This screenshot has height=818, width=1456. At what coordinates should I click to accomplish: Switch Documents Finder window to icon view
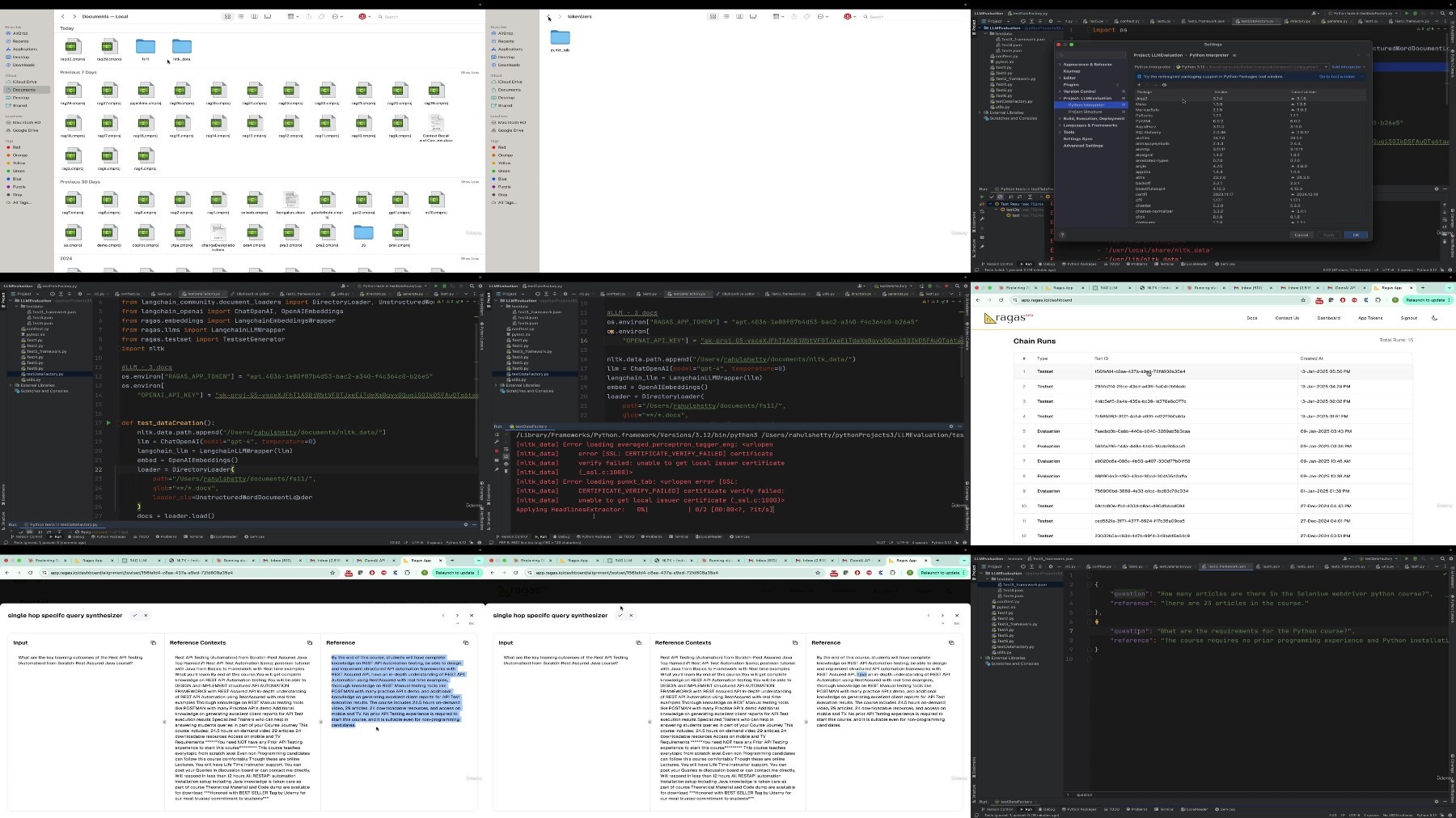coord(227,16)
